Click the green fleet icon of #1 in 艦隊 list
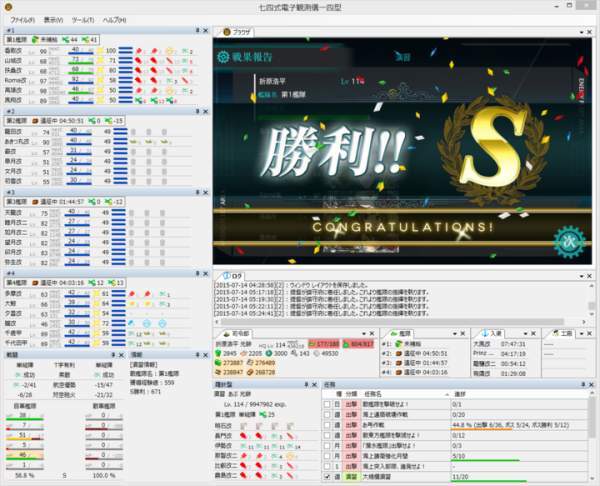600x486 pixels. pos(399,344)
